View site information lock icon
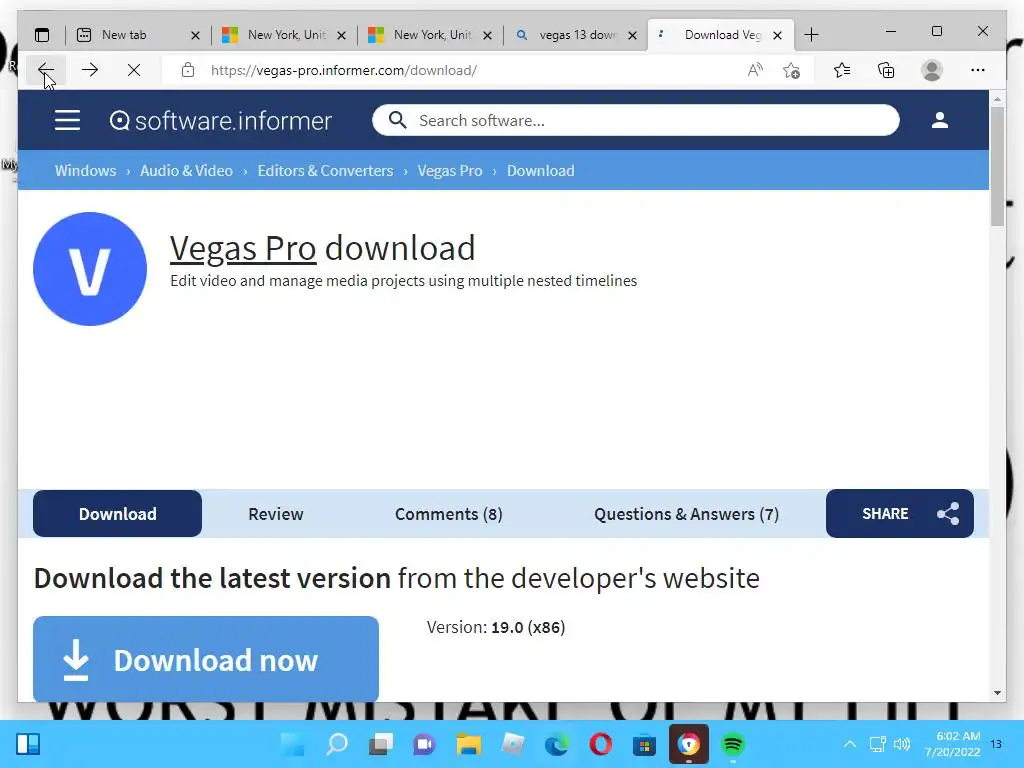The height and width of the screenshot is (768, 1024). [188, 70]
